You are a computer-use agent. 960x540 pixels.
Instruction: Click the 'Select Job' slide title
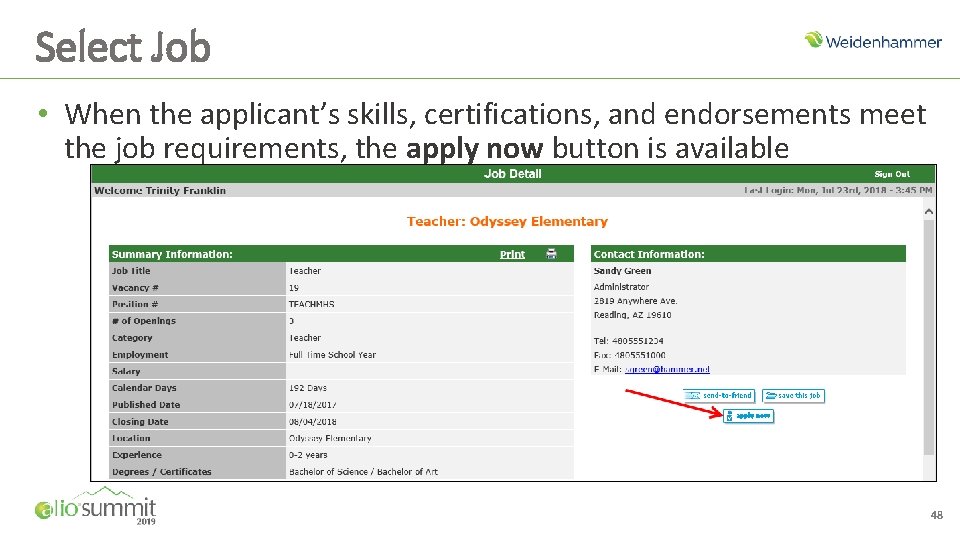tap(123, 47)
